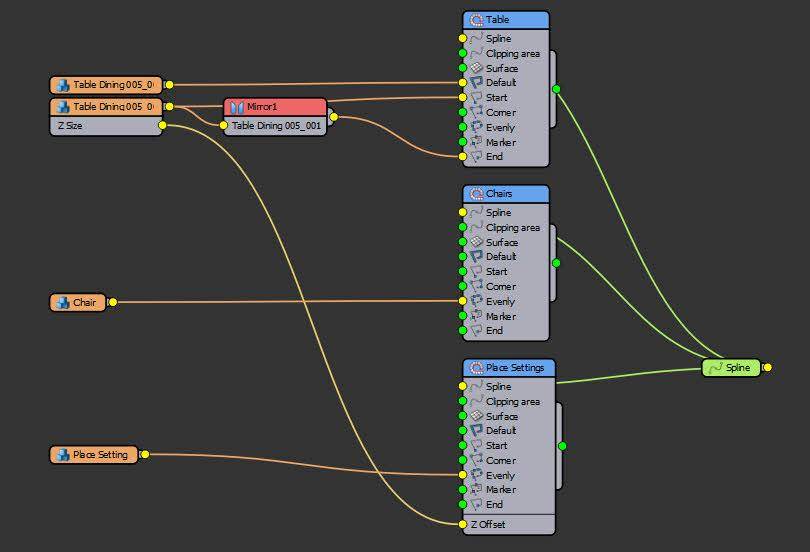The image size is (810, 552).
Task: Click the Marker icon in the Chairs generator
Action: [x=477, y=316]
